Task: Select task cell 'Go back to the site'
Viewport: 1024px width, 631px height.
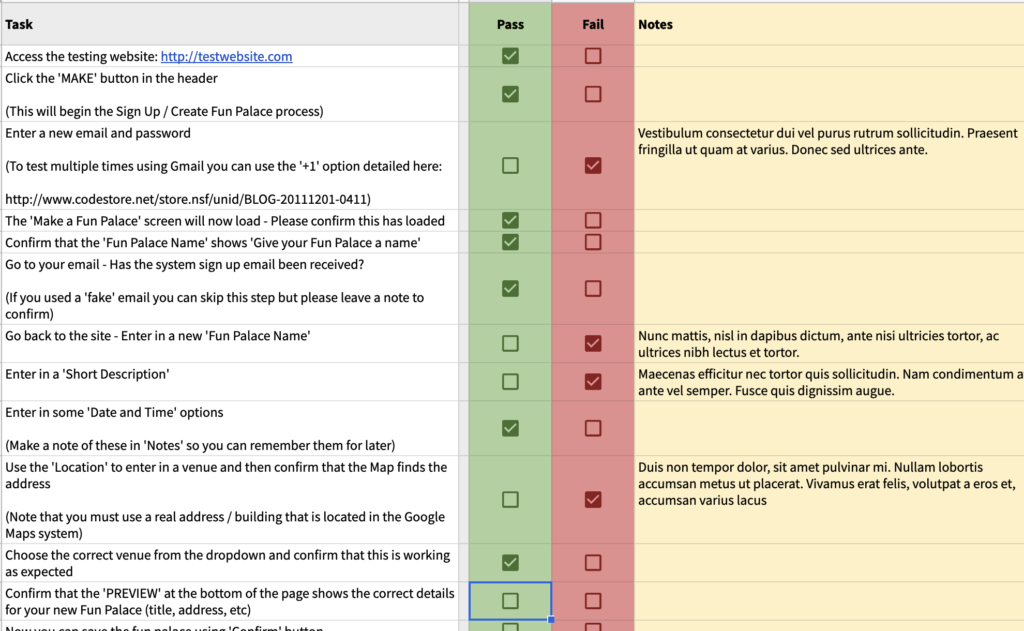Action: pyautogui.click(x=230, y=344)
